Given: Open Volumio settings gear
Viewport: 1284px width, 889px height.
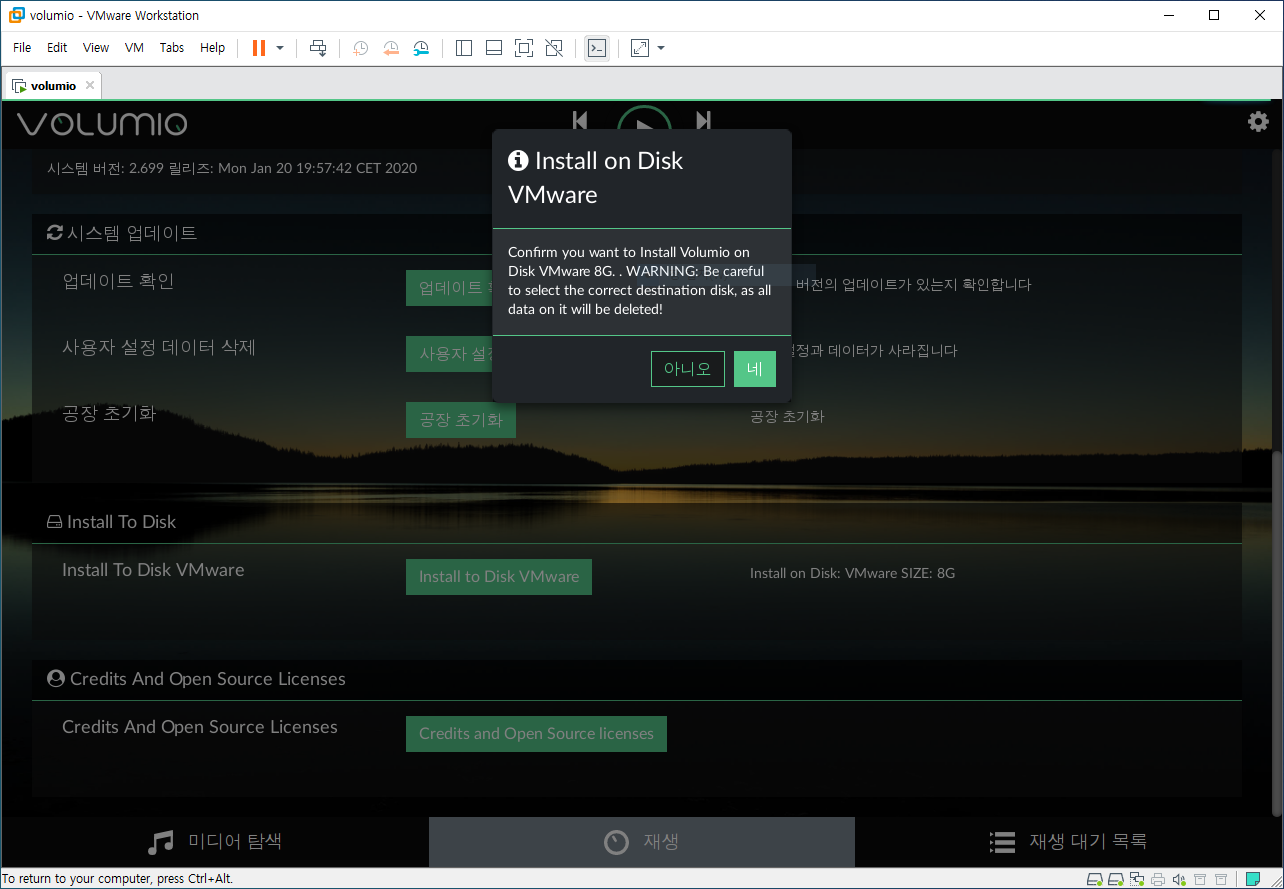Looking at the screenshot, I should click(1258, 122).
